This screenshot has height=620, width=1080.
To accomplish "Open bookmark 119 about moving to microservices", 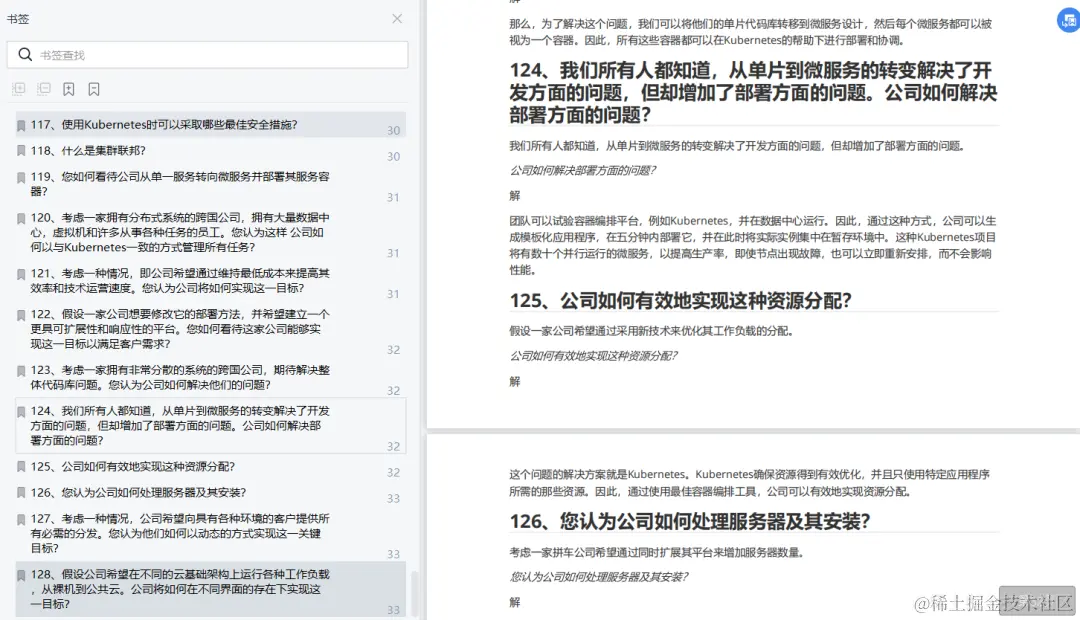I will click(x=210, y=184).
